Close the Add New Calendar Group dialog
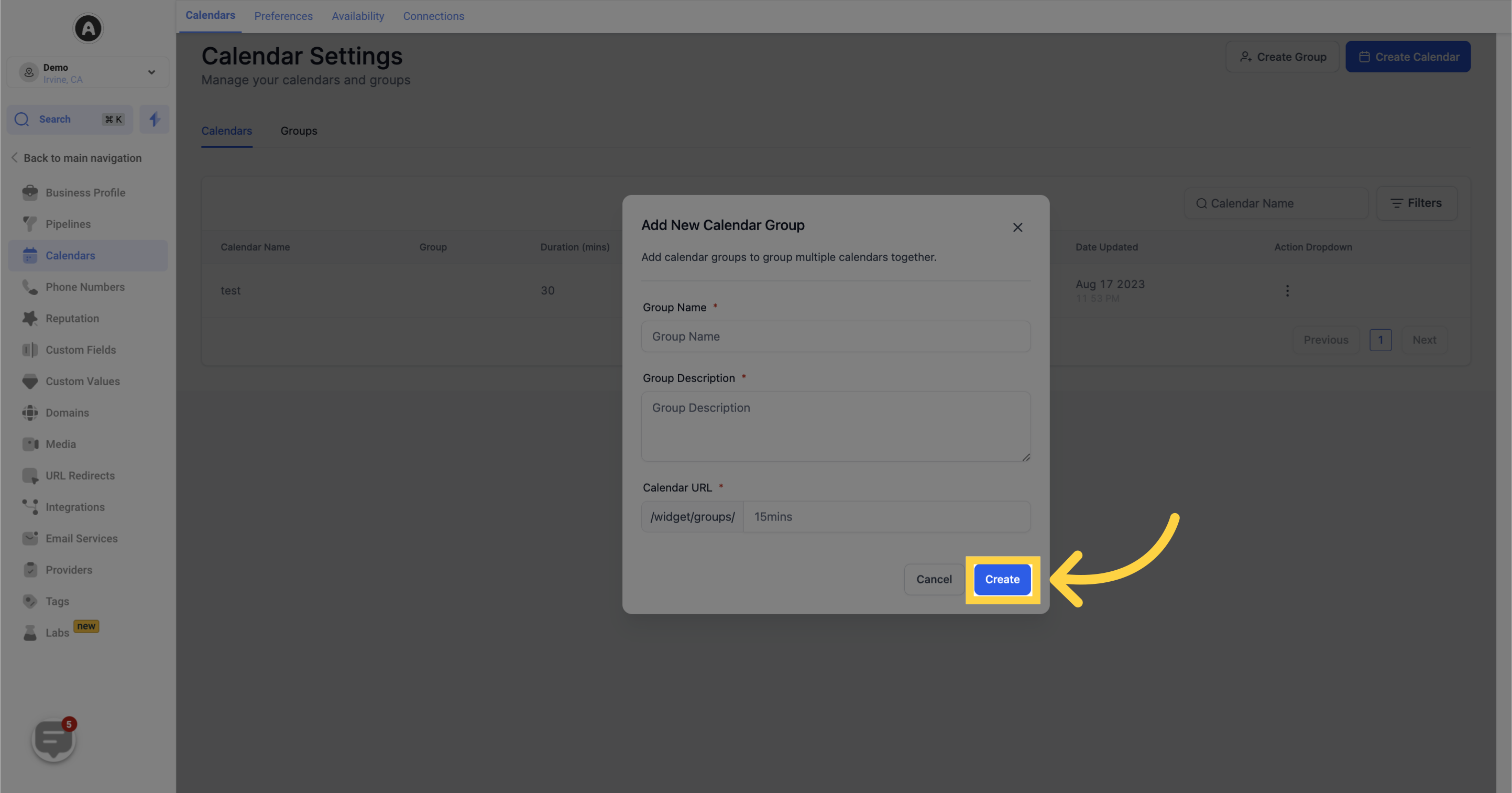 pos(1017,227)
